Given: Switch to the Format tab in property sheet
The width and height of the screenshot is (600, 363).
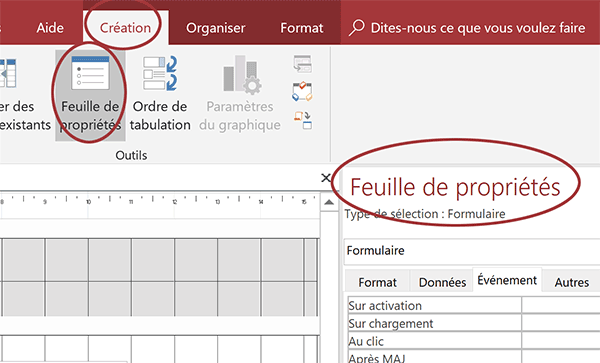Looking at the screenshot, I should click(x=377, y=282).
